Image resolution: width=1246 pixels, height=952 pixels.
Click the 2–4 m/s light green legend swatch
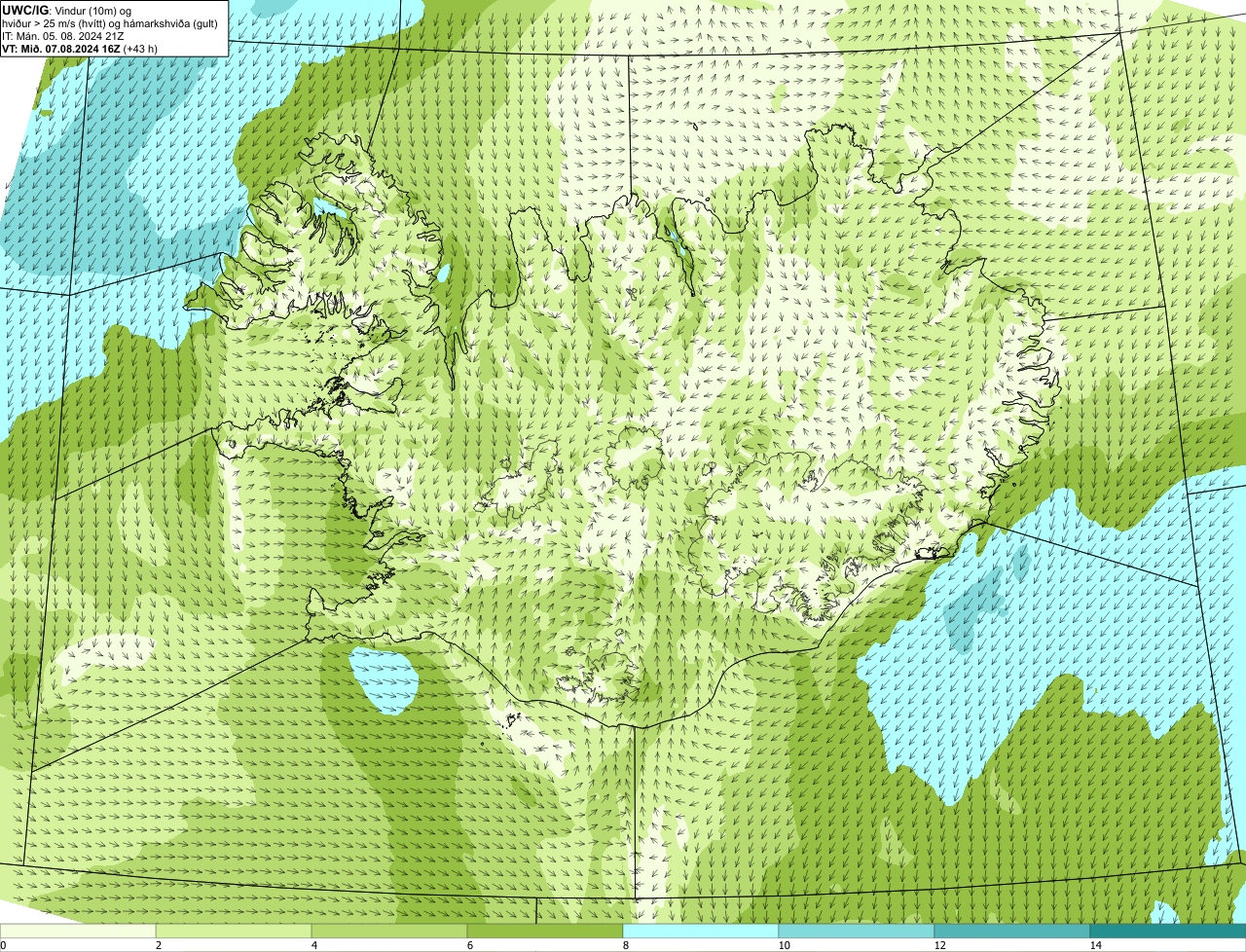tap(234, 931)
